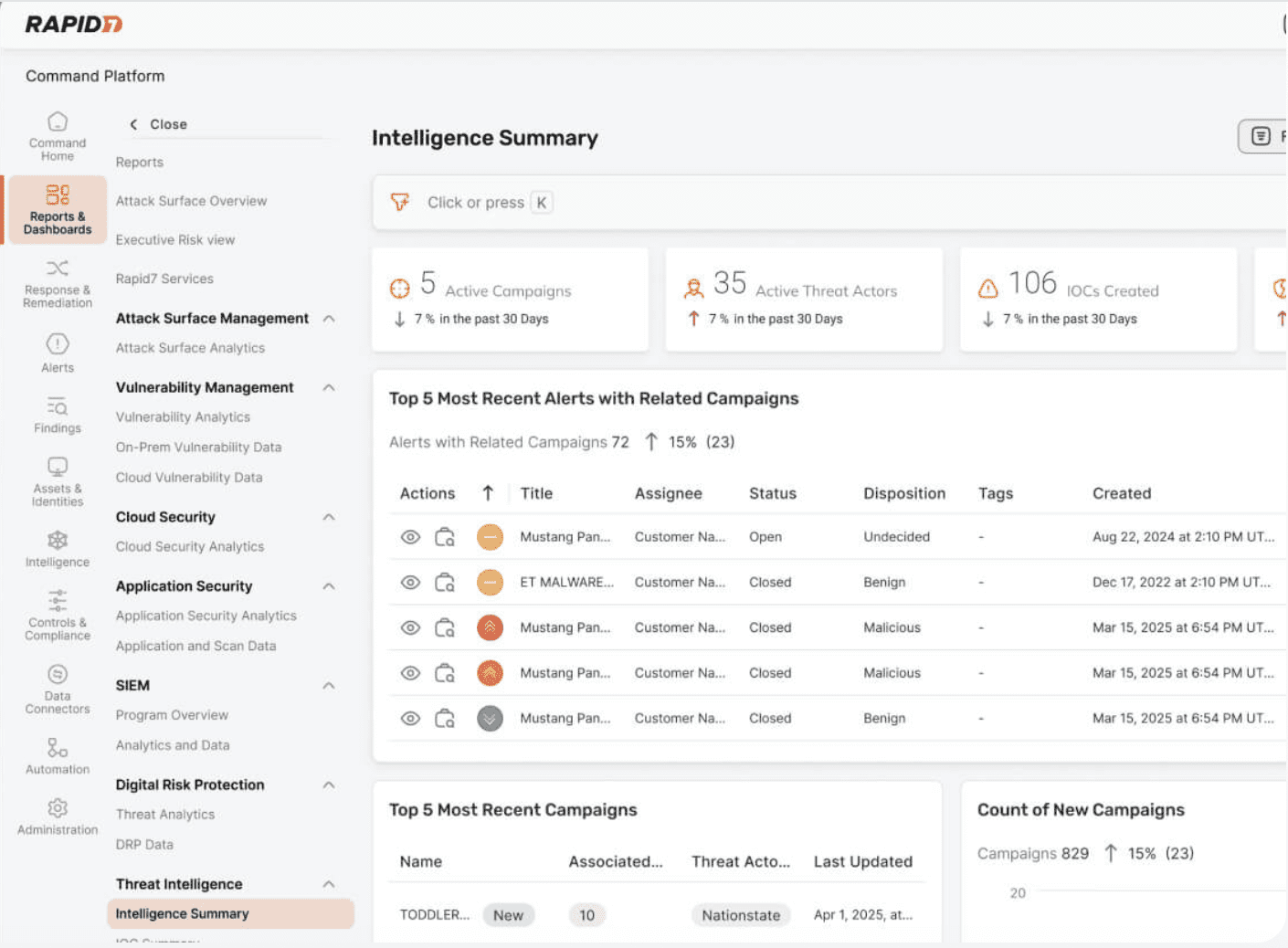The width and height of the screenshot is (1288, 948).
Task: Click orange severity icon on ET MALWARE row
Action: pos(491,582)
